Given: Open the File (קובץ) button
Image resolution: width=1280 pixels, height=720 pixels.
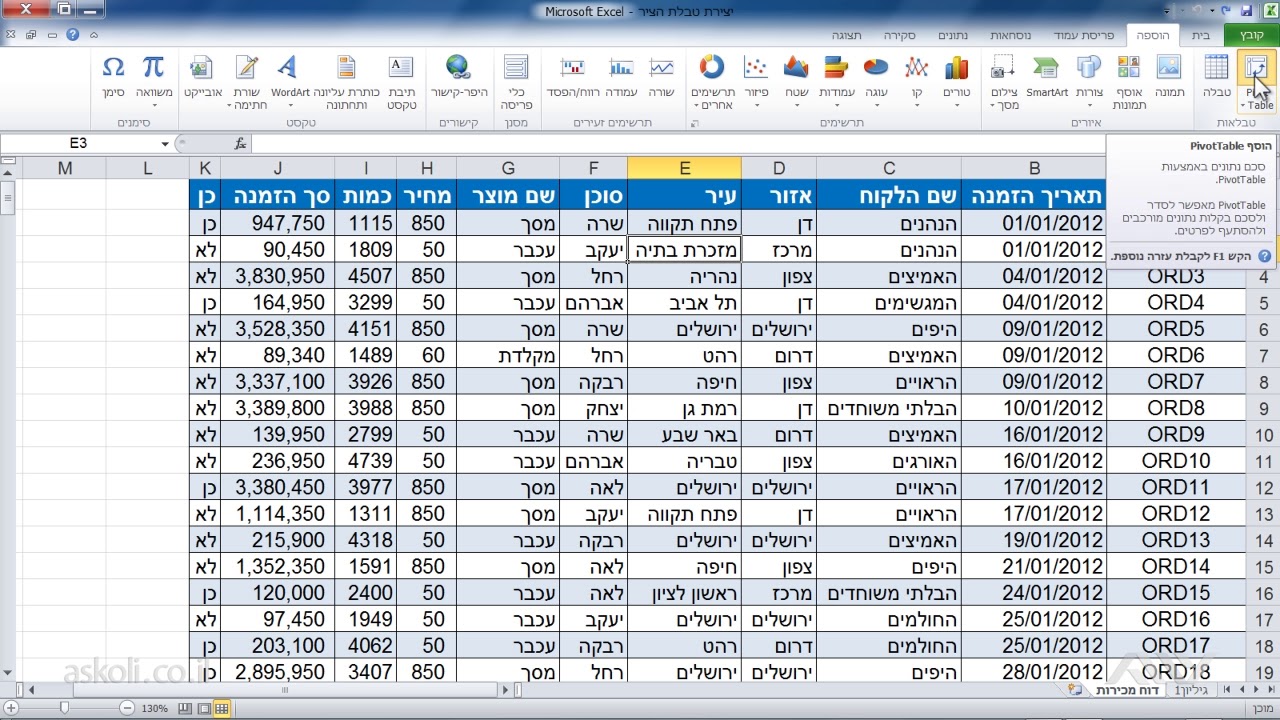Looking at the screenshot, I should click(x=1251, y=35).
